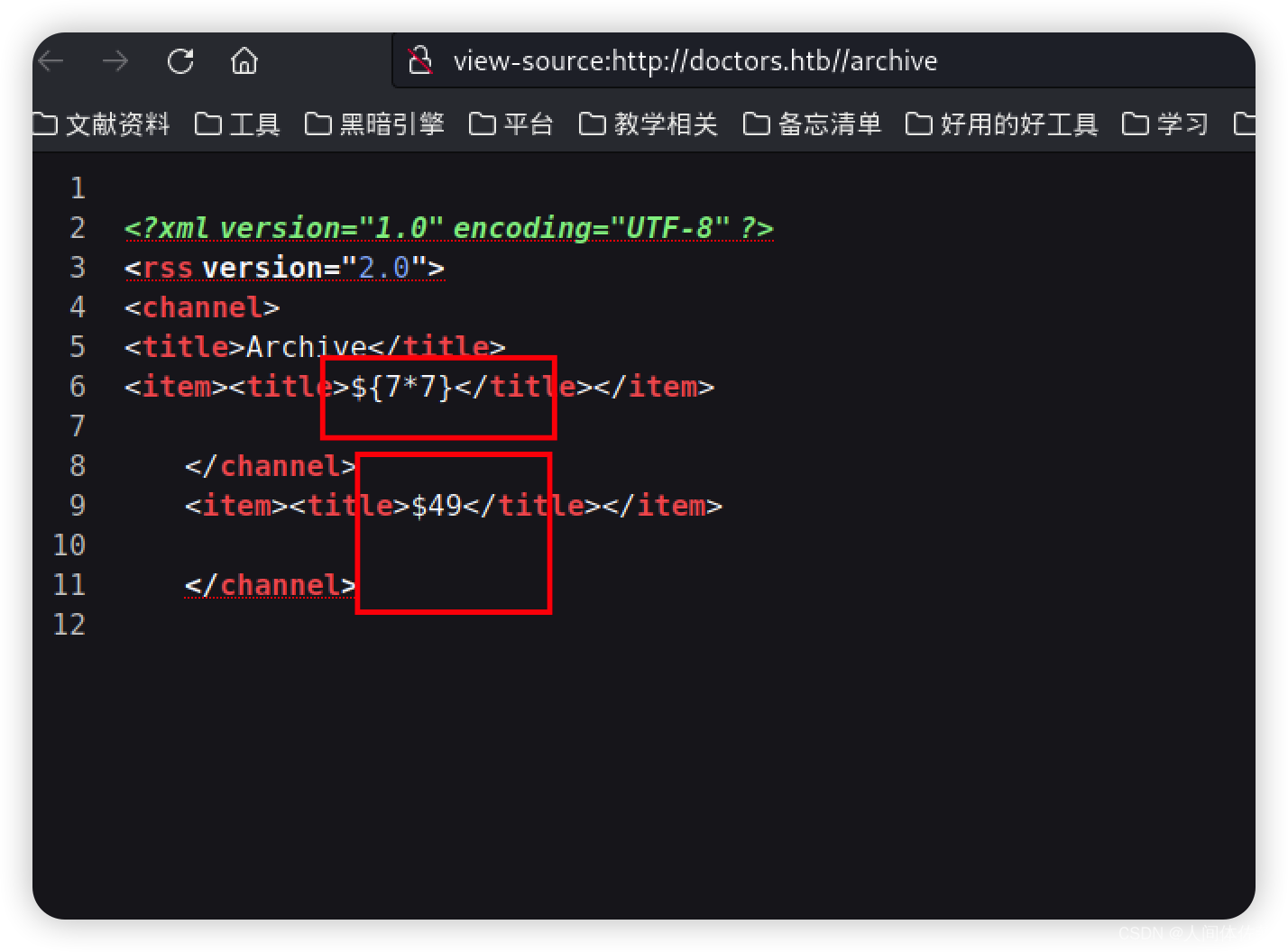Screen dimensions: 1288x952
Task: Click the rss version="2.0" tag
Action: pos(284,268)
